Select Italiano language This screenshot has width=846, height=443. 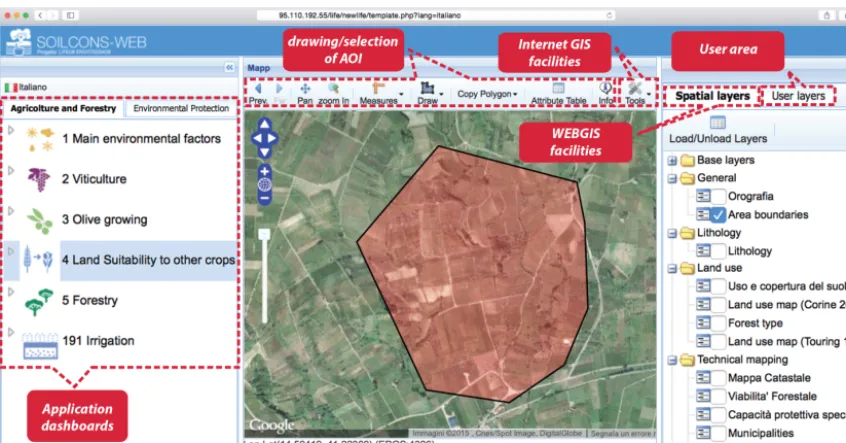point(26,87)
